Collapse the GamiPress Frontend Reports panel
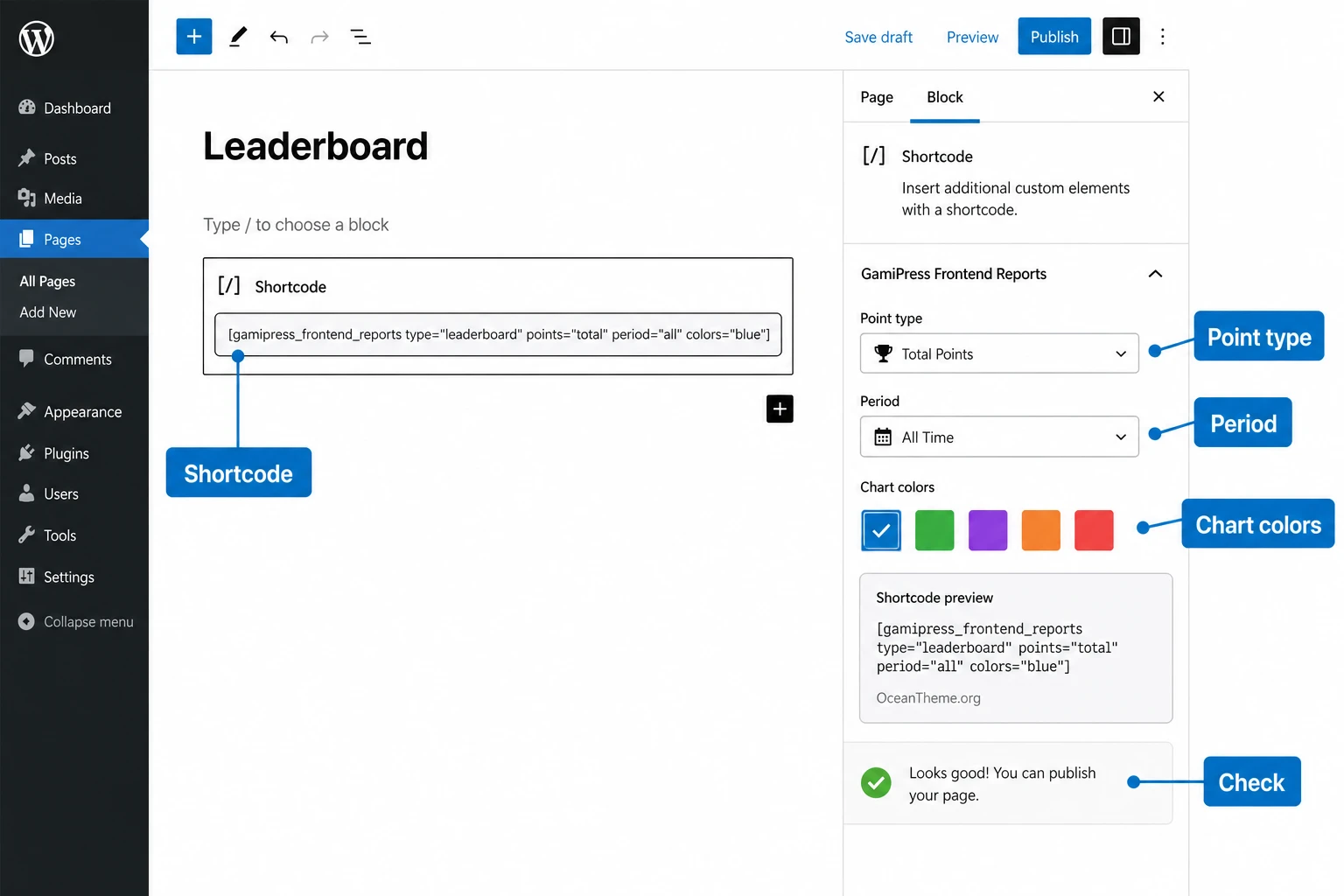Image resolution: width=1344 pixels, height=896 pixels. point(1155,274)
